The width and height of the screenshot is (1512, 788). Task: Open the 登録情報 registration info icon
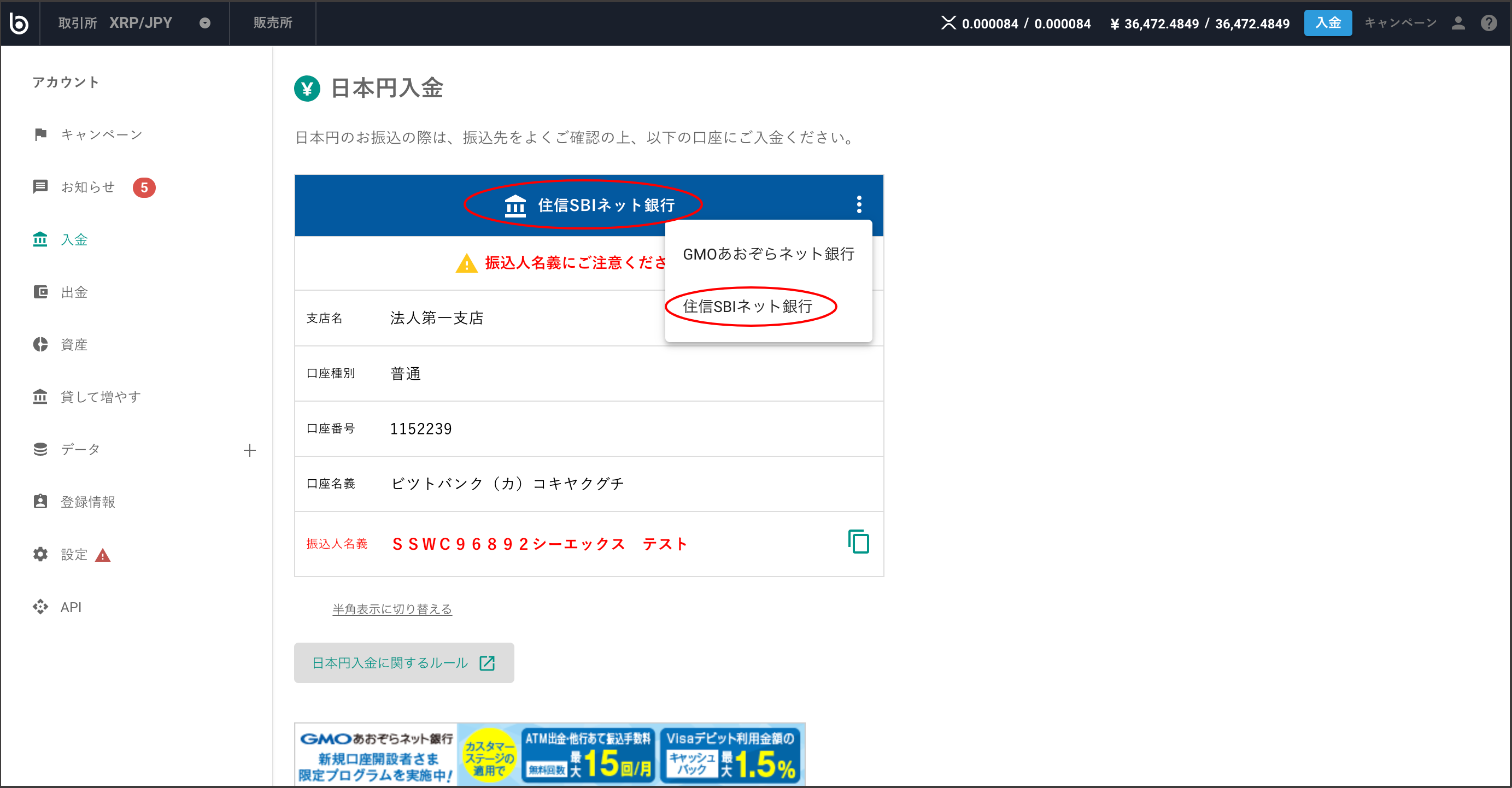point(39,501)
